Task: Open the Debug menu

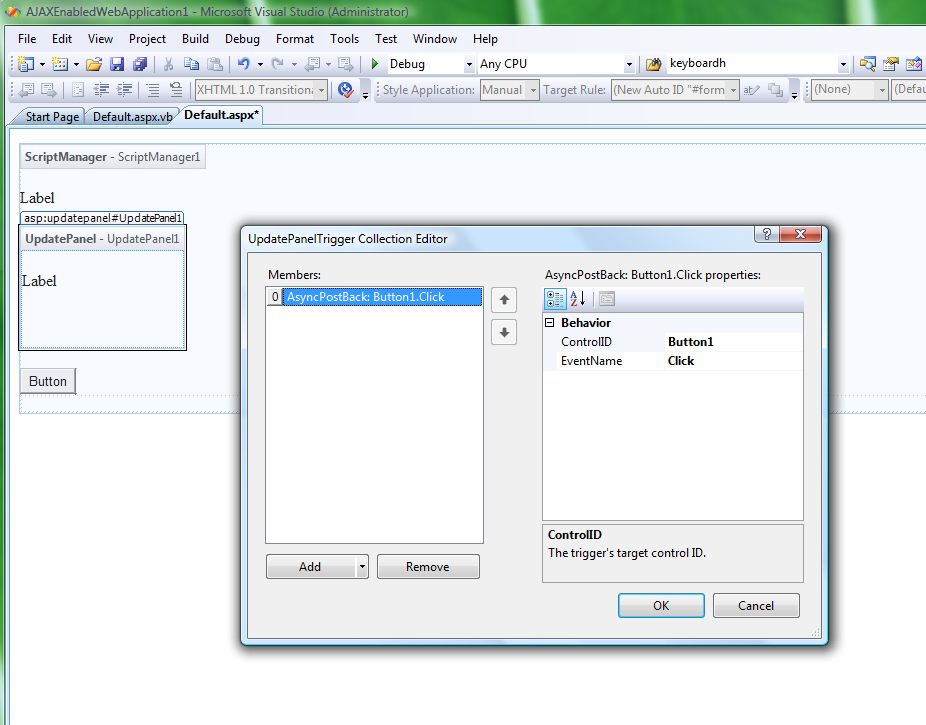Action: click(242, 39)
